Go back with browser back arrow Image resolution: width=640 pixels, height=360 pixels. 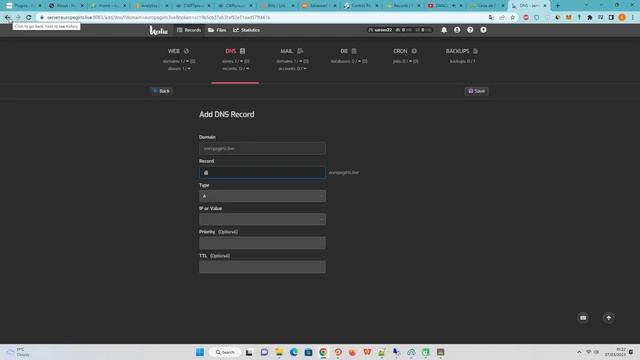(7, 18)
